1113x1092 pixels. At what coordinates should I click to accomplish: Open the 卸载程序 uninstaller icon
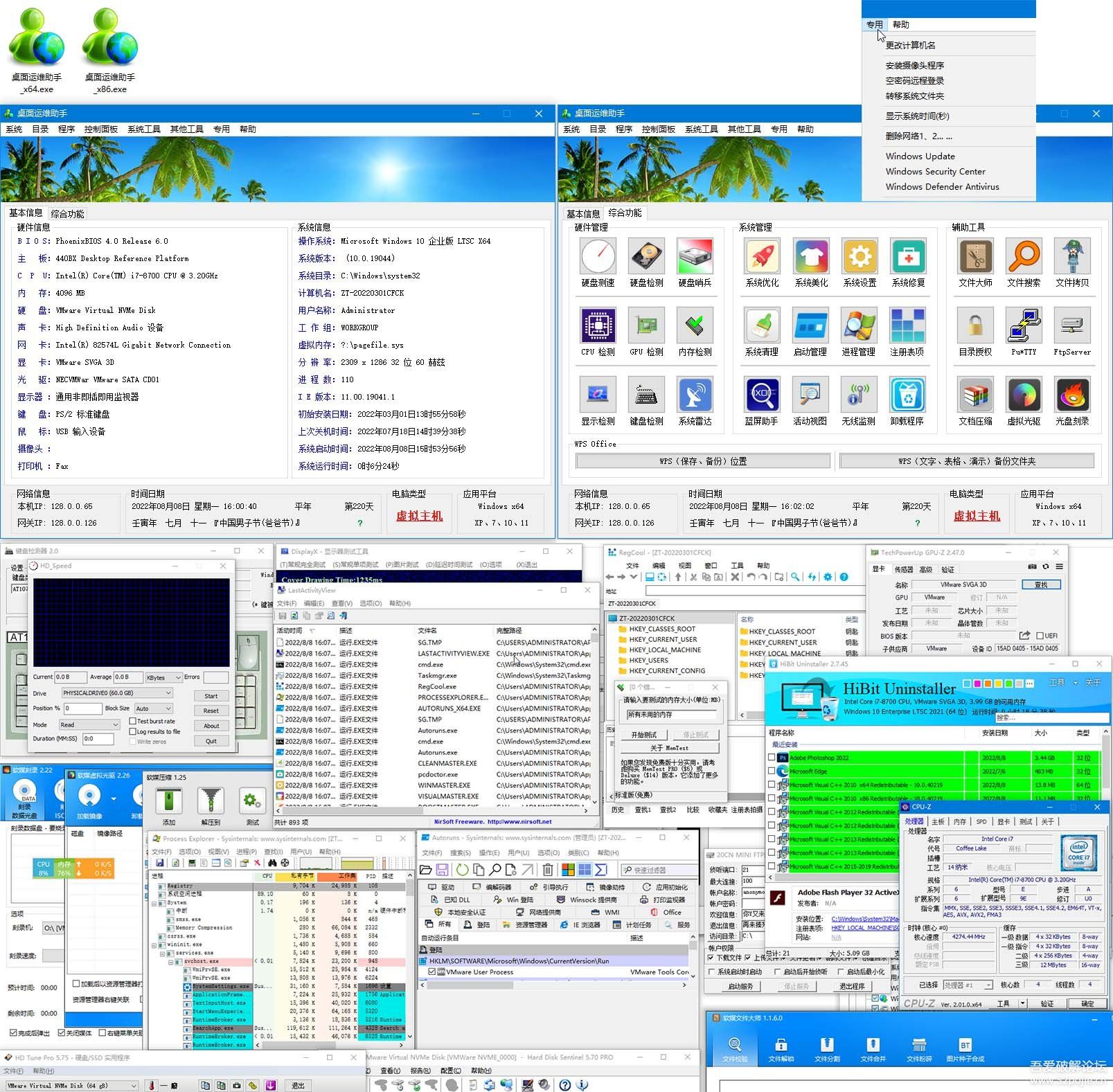907,395
